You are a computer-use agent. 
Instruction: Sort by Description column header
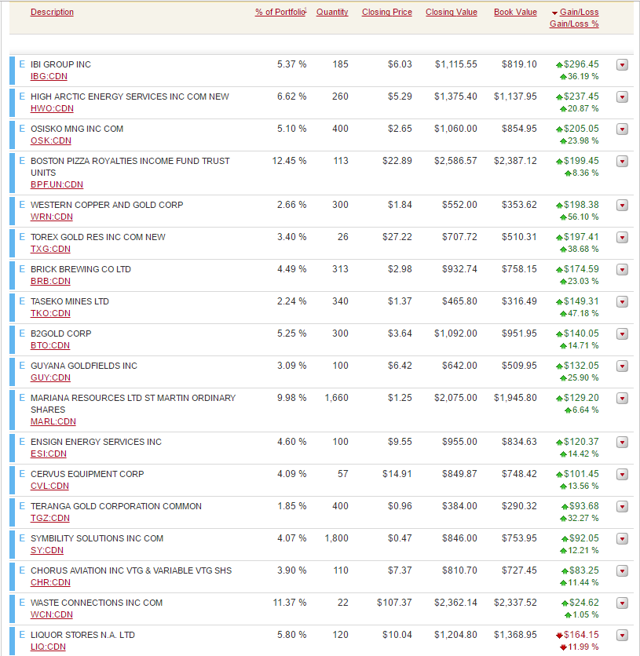tap(52, 12)
